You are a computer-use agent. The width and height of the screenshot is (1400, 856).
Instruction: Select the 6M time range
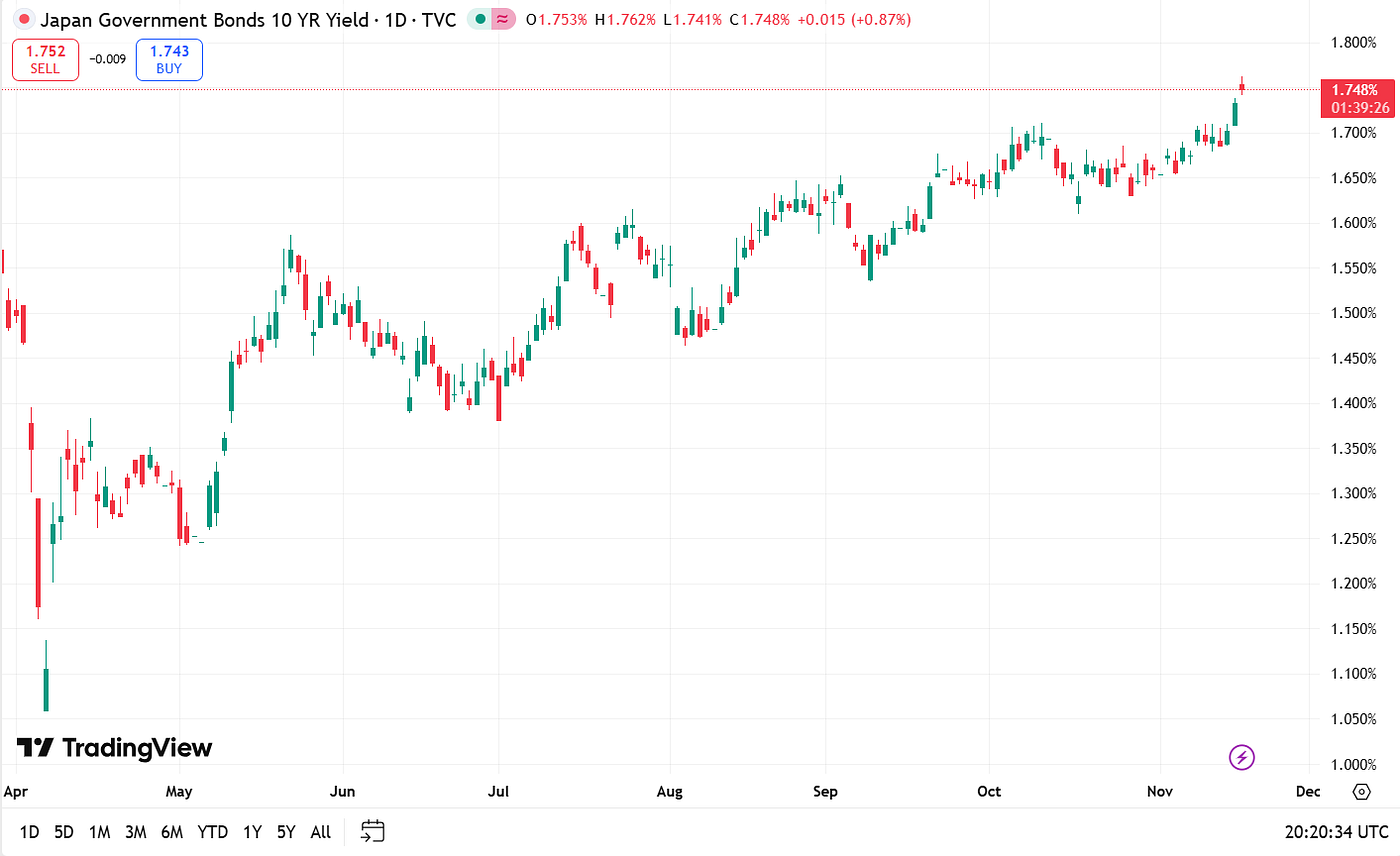click(172, 832)
